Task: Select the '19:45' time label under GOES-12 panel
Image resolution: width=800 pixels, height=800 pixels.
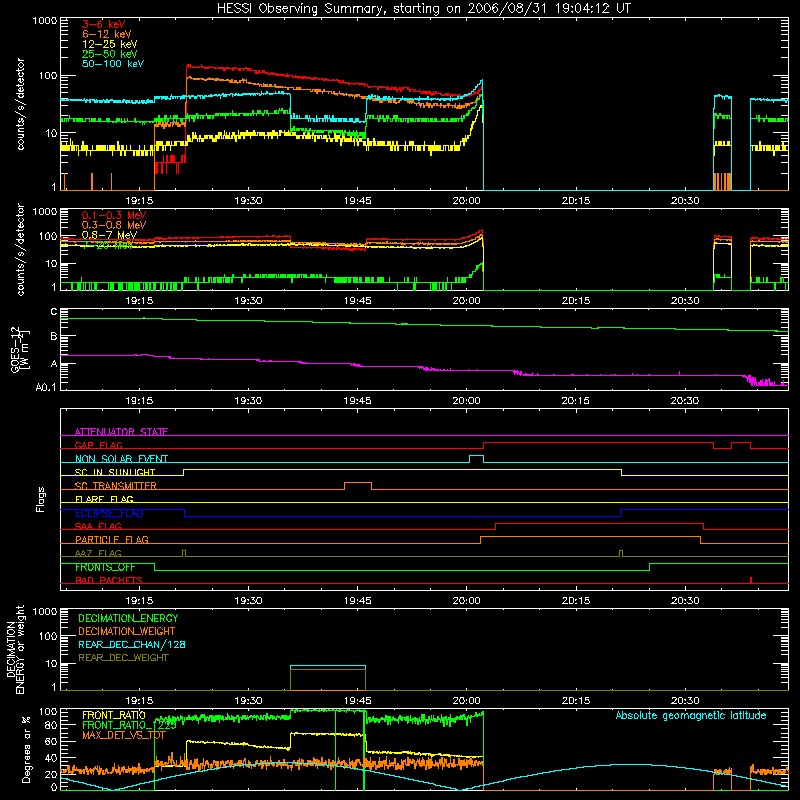Action: 357,400
